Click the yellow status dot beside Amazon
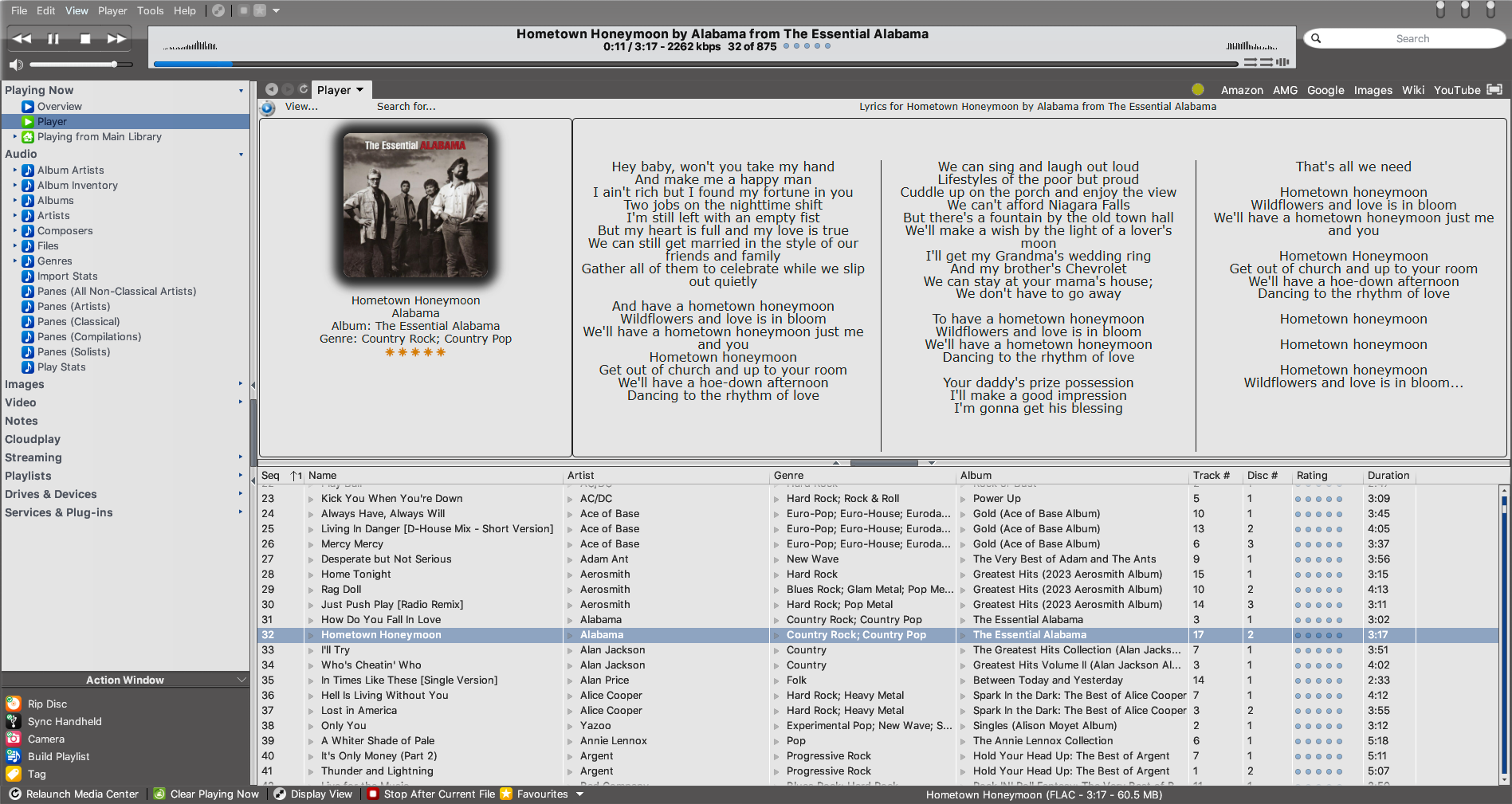 1198,90
